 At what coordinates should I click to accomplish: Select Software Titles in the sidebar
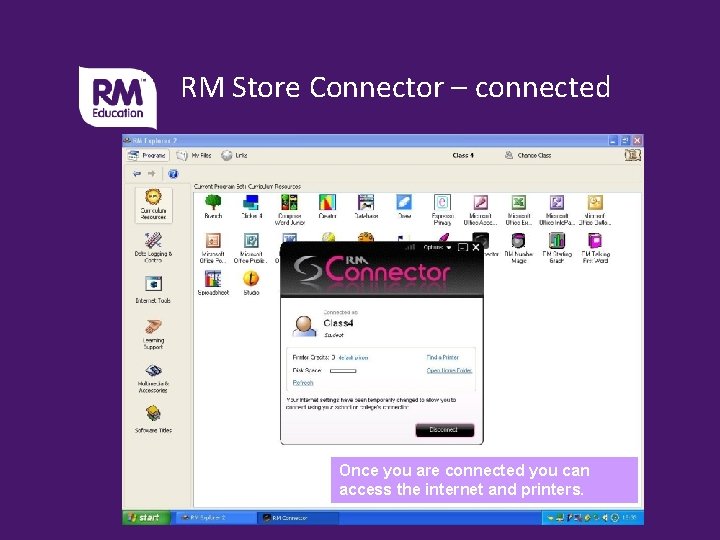coord(153,420)
